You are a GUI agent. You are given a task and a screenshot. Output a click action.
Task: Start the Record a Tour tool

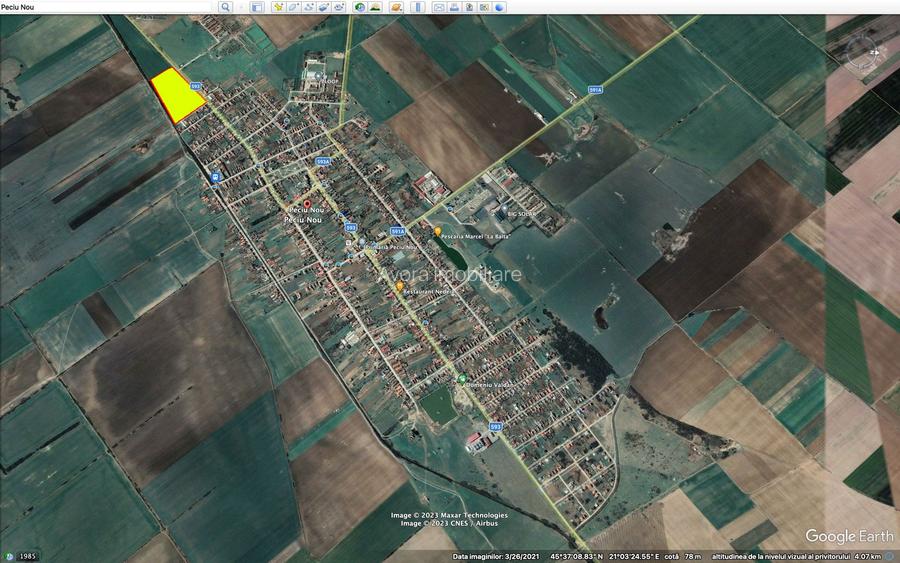pos(339,7)
